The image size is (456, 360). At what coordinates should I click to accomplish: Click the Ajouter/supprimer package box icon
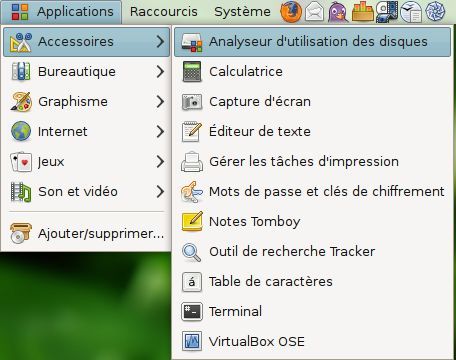(21, 233)
